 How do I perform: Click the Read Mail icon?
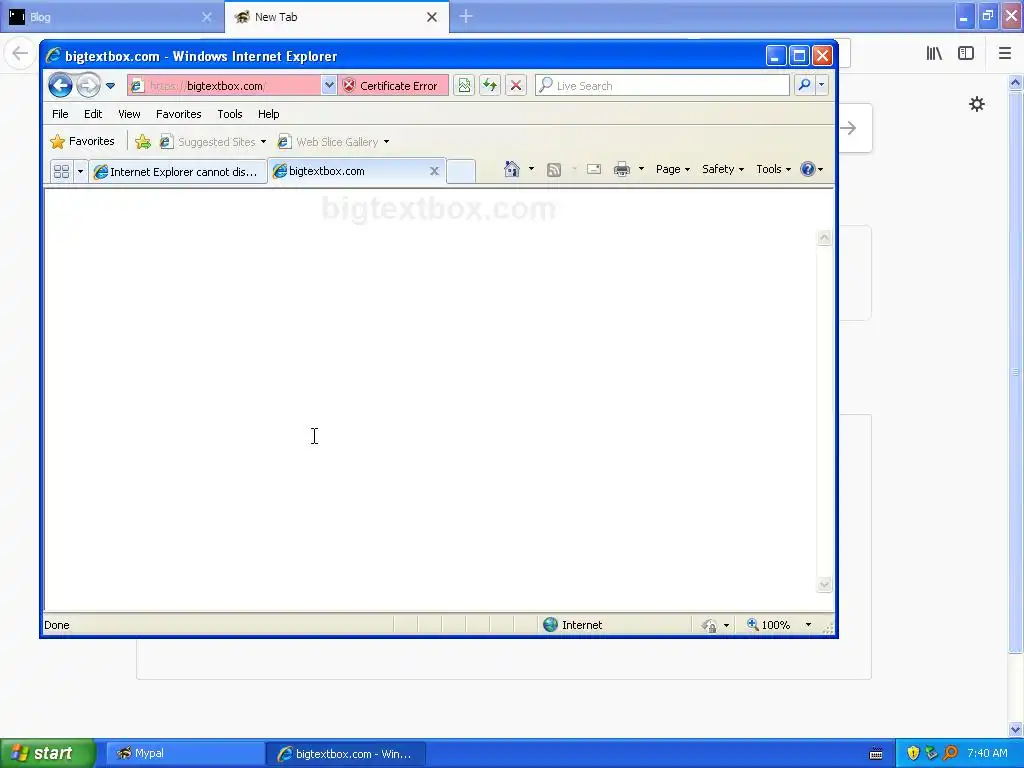coord(594,169)
